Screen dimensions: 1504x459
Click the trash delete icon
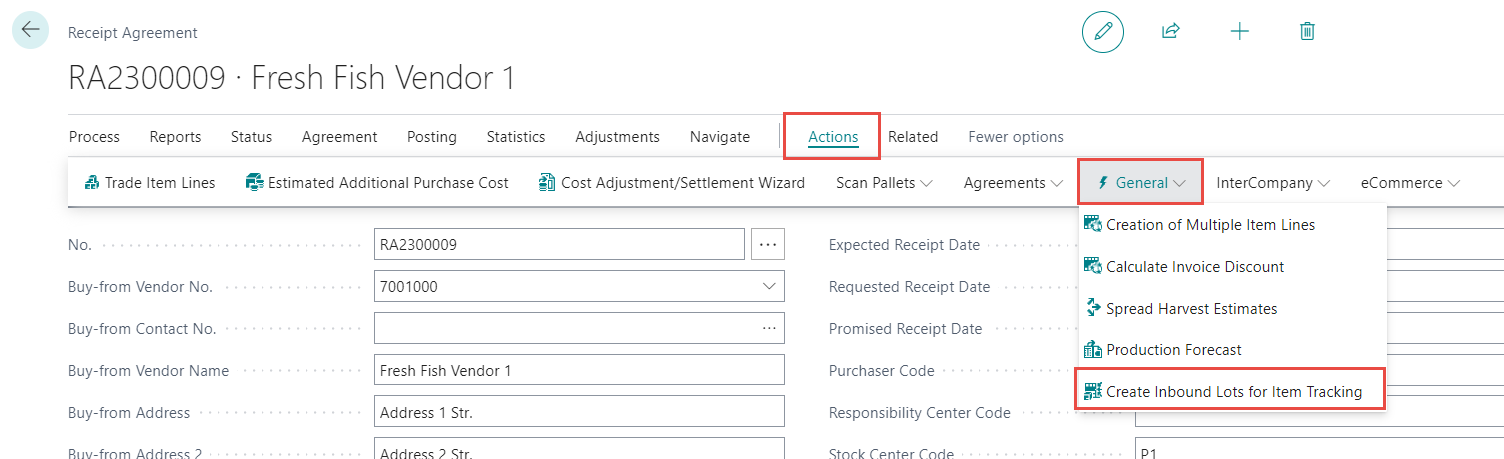click(1306, 32)
